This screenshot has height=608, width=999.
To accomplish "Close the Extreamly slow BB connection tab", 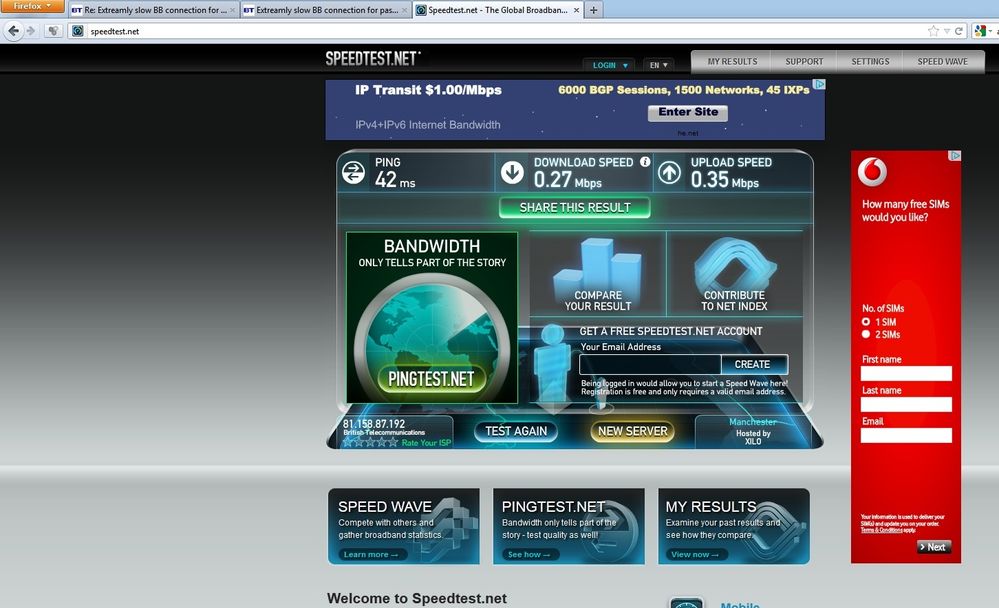I will (x=404, y=10).
